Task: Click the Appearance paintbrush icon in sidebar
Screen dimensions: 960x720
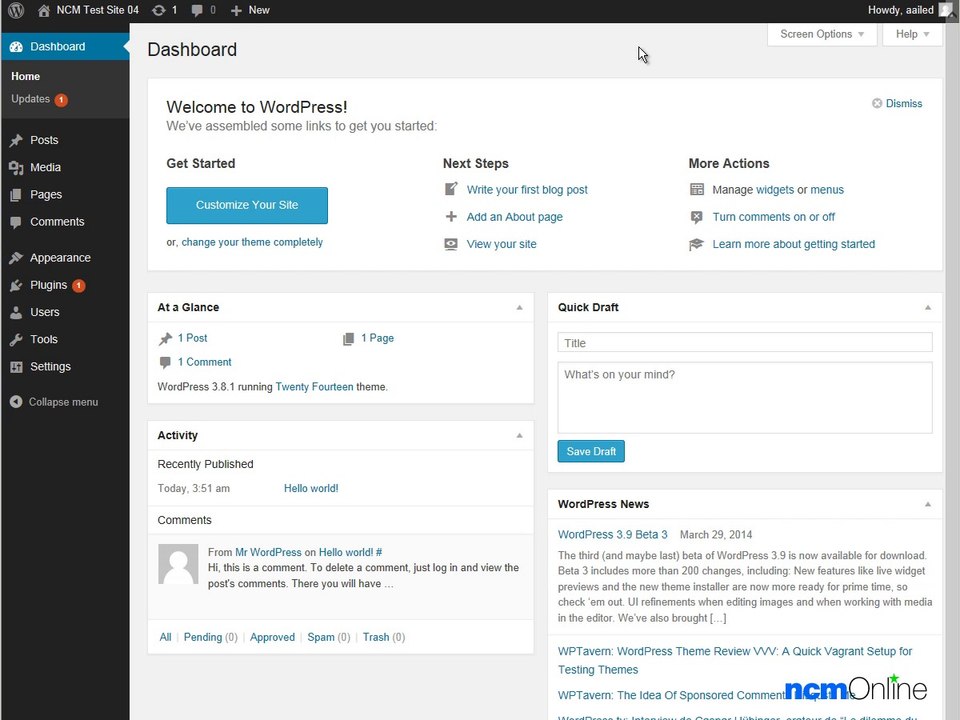Action: 16,258
